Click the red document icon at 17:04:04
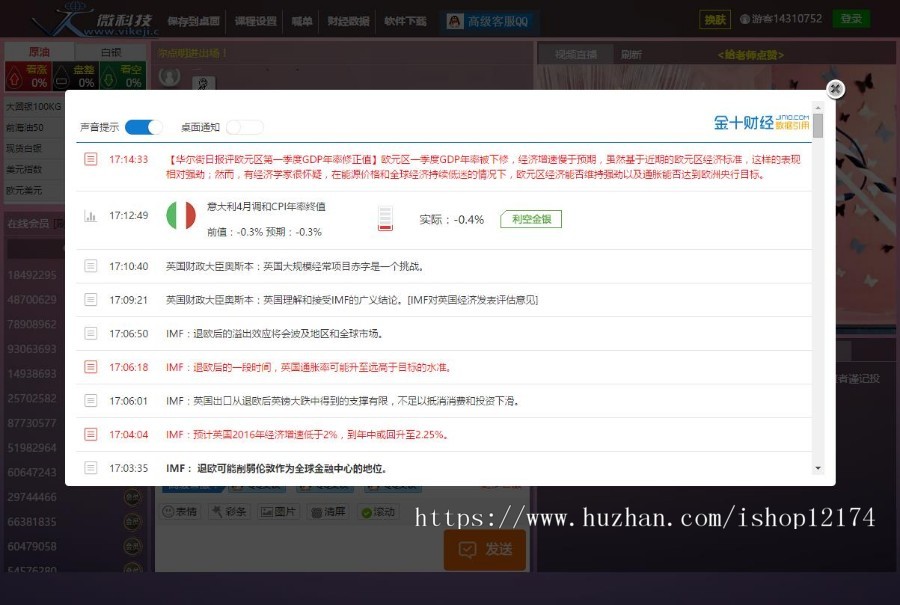Image resolution: width=900 pixels, height=605 pixels. [x=91, y=434]
